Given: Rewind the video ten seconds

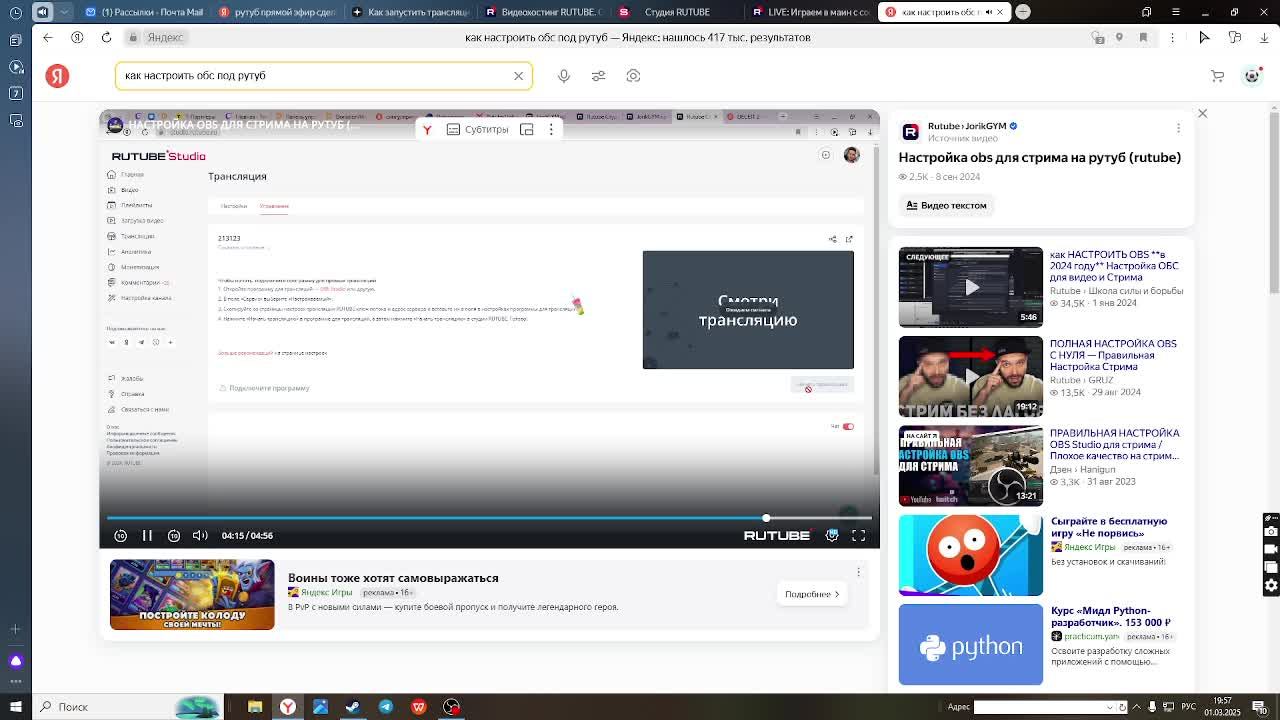Looking at the screenshot, I should [x=120, y=536].
